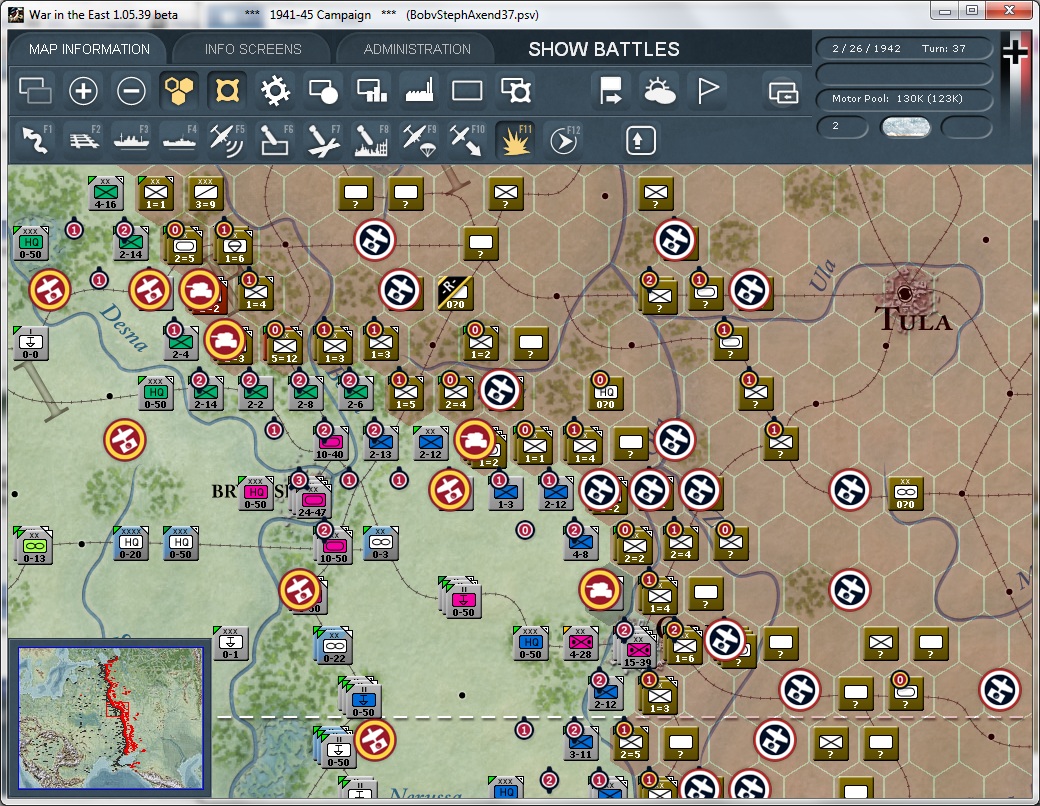The image size is (1040, 806).
Task: Select the F3 naval transport icon
Action: 131,140
